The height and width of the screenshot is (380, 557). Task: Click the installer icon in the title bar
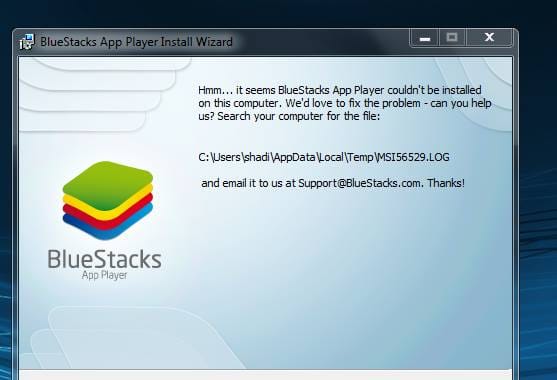(x=27, y=42)
